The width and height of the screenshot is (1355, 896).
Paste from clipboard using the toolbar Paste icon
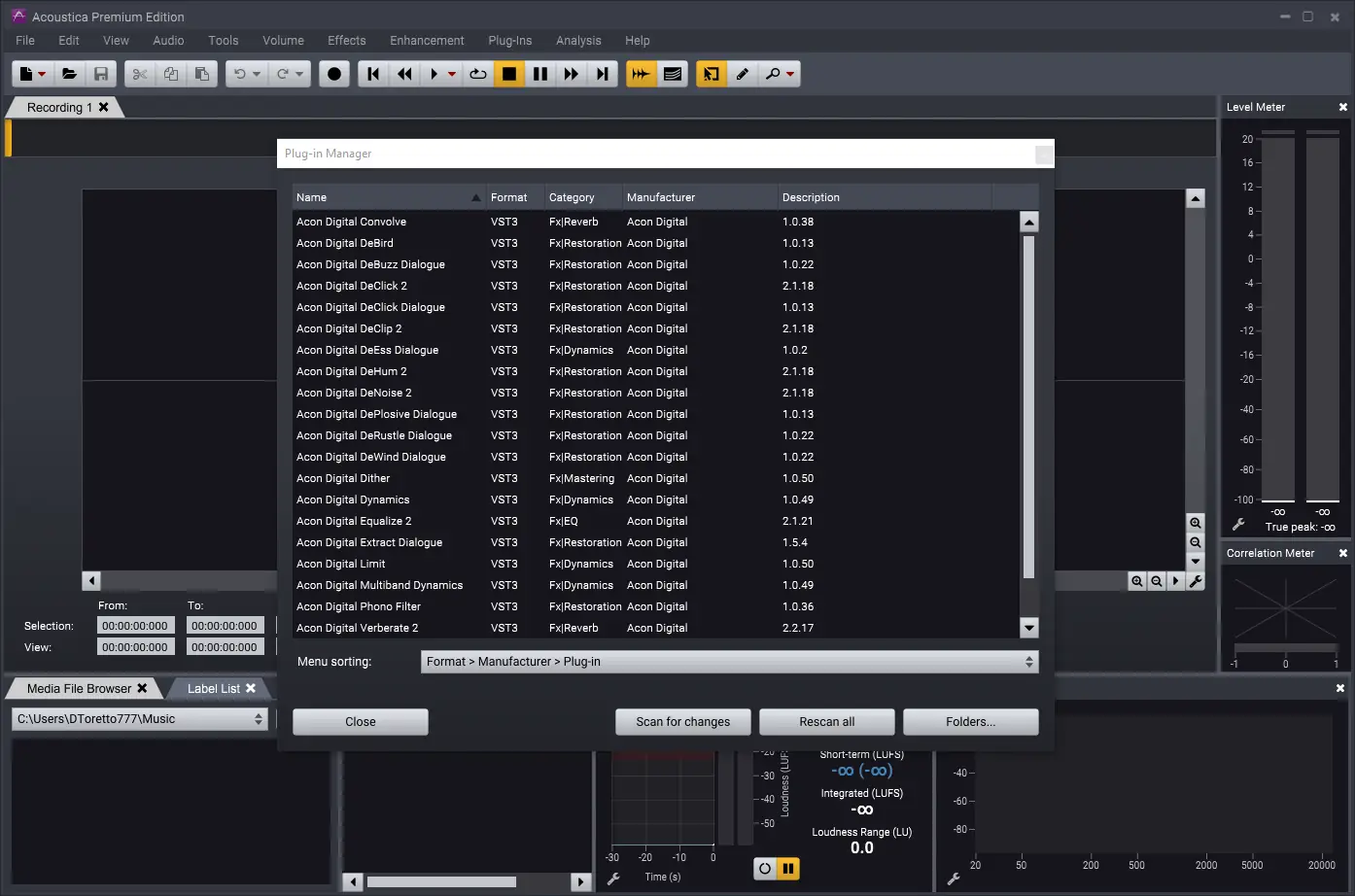(x=202, y=74)
